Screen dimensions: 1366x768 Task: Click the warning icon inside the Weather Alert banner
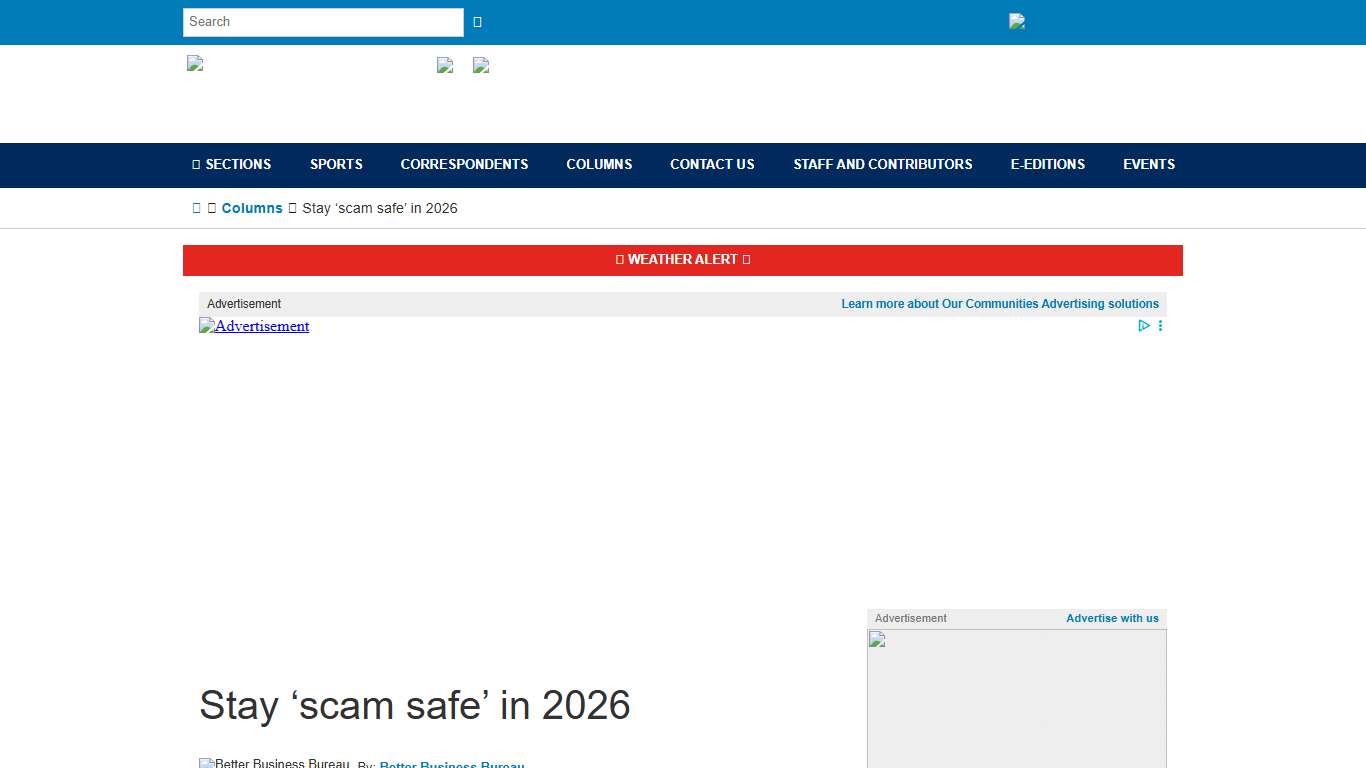[x=618, y=259]
